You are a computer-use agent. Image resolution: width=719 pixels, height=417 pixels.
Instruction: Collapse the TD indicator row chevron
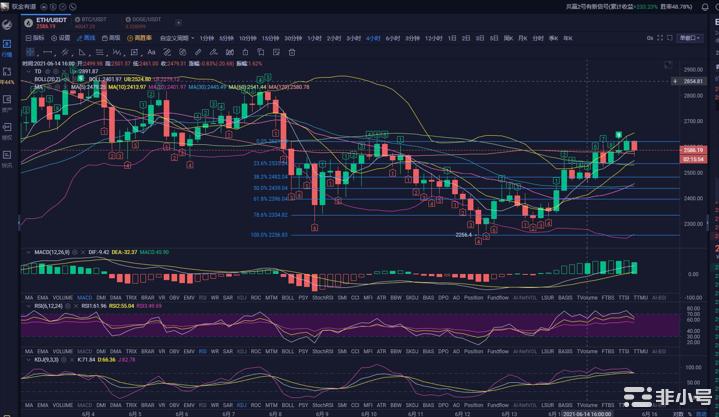[x=29, y=72]
